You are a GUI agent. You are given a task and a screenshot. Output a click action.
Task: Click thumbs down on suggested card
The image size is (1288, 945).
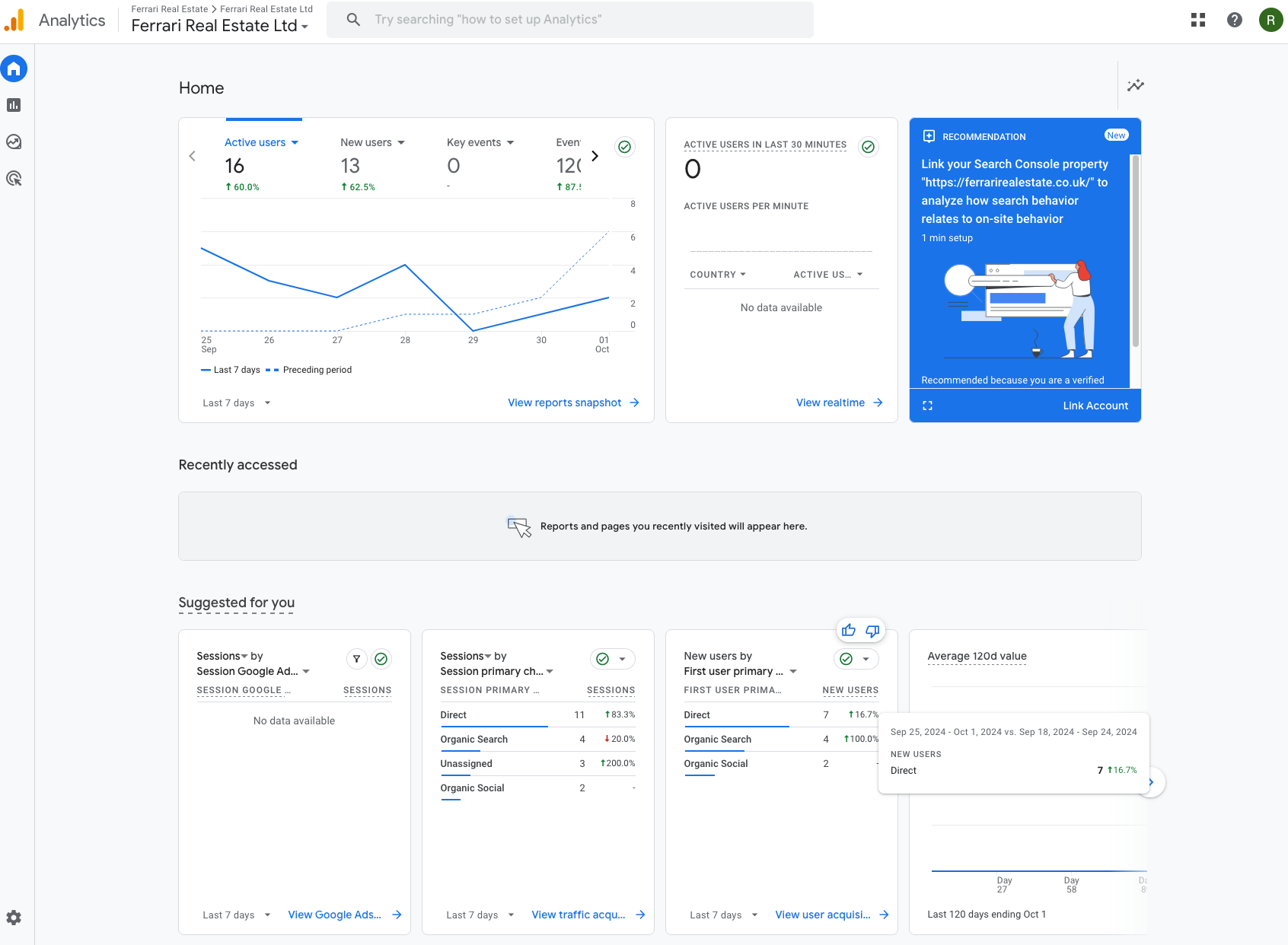pos(872,631)
